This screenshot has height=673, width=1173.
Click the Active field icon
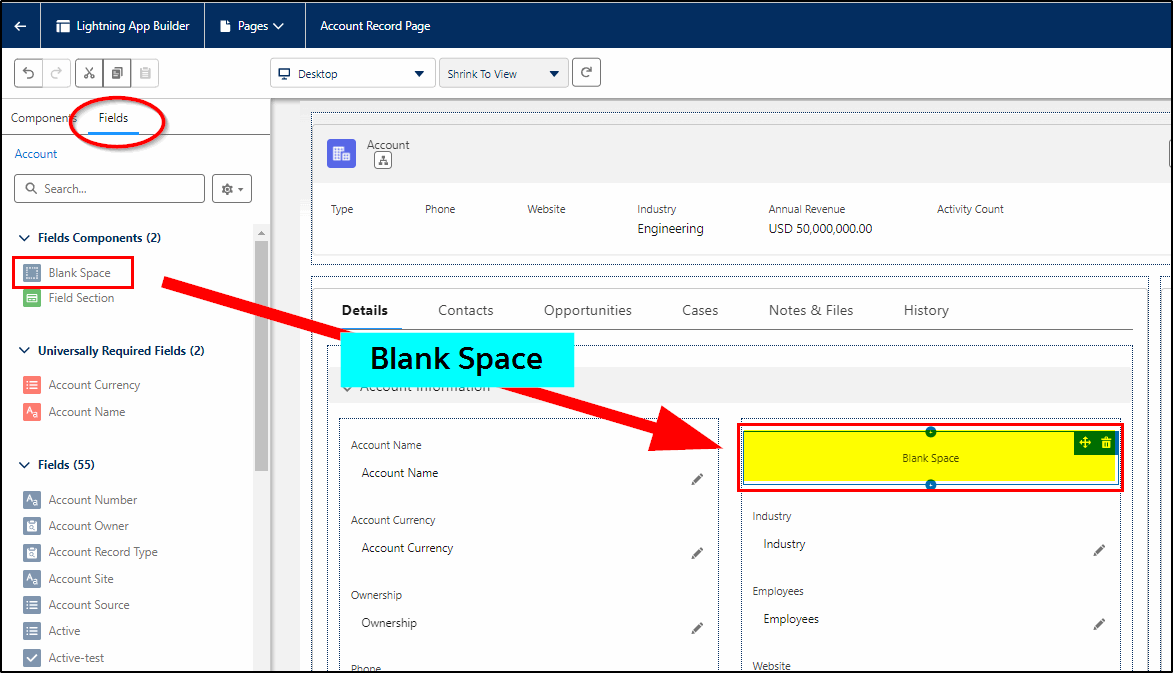click(x=32, y=631)
